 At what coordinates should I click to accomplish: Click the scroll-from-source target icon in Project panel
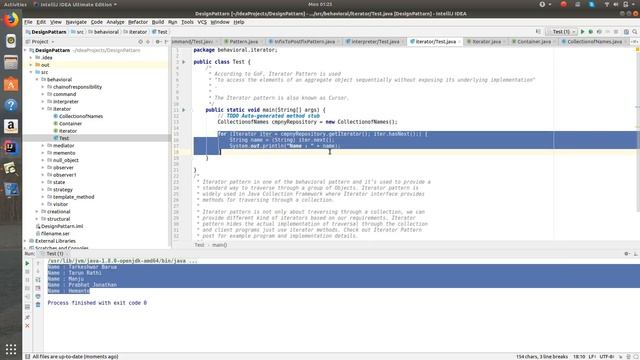click(x=140, y=42)
